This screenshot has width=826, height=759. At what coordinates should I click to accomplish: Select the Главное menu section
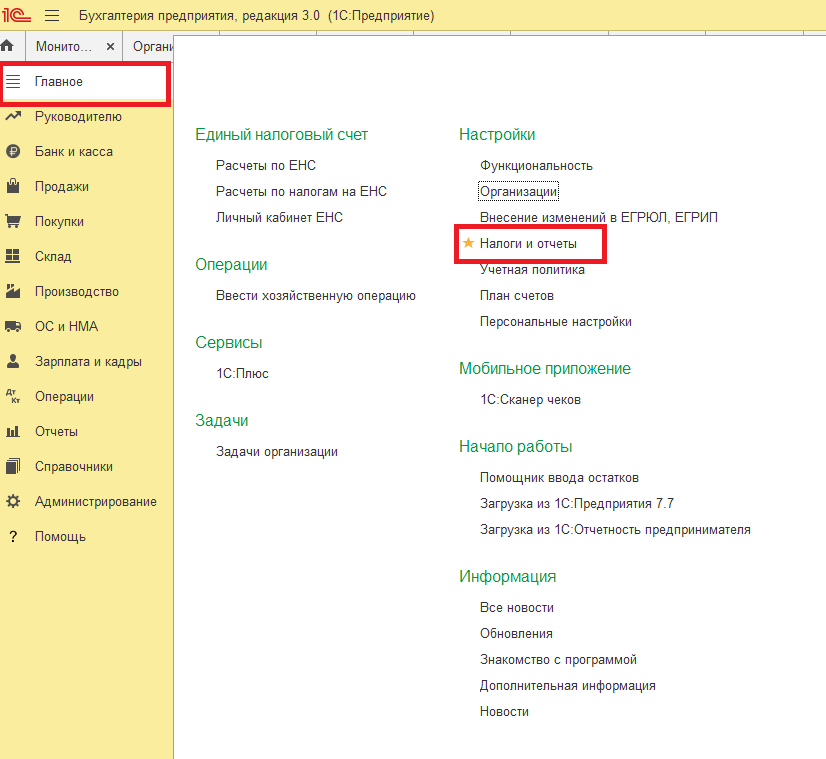[58, 82]
